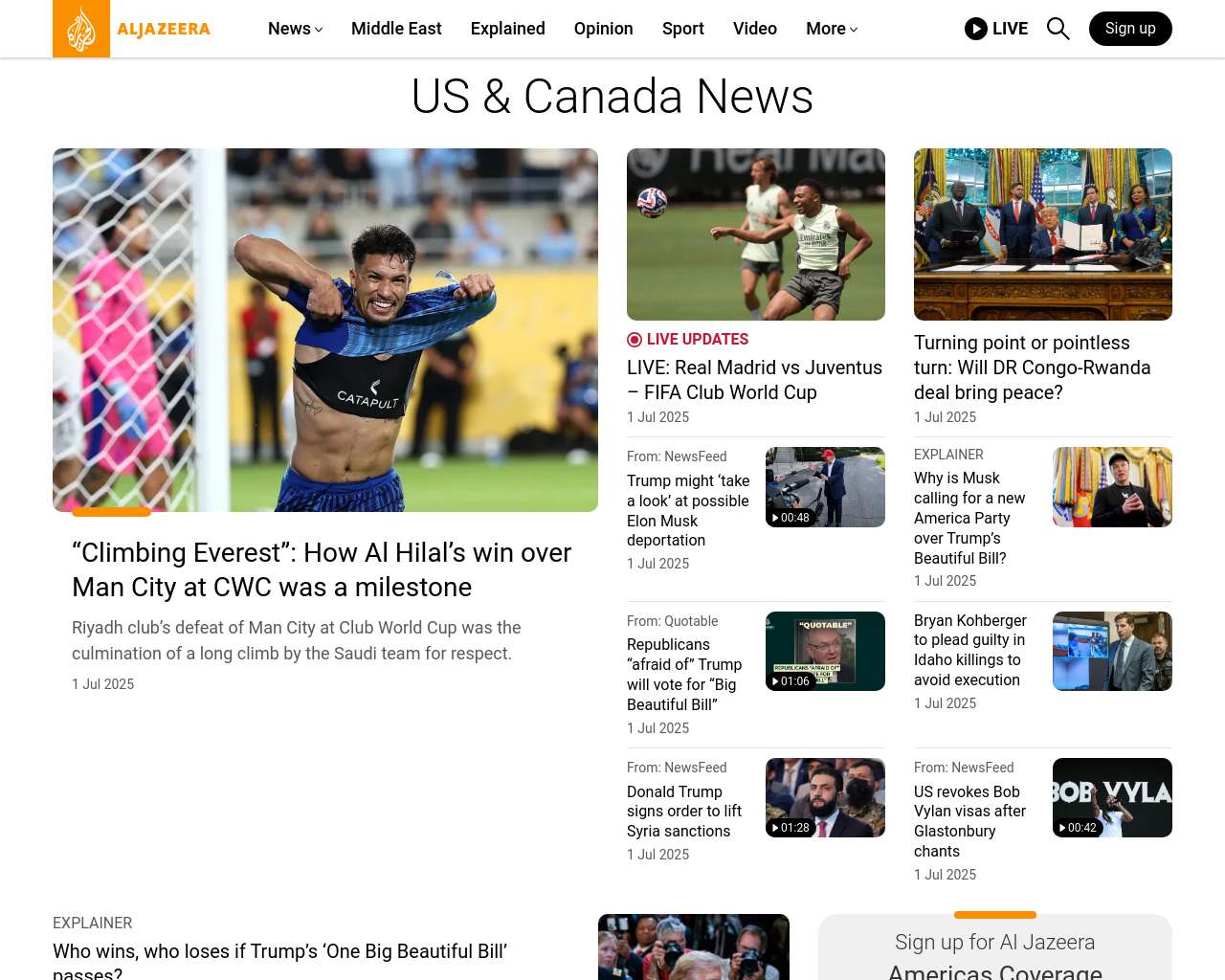Click the Al Jazeera logo
The height and width of the screenshot is (980, 1225).
pyautogui.click(x=132, y=29)
